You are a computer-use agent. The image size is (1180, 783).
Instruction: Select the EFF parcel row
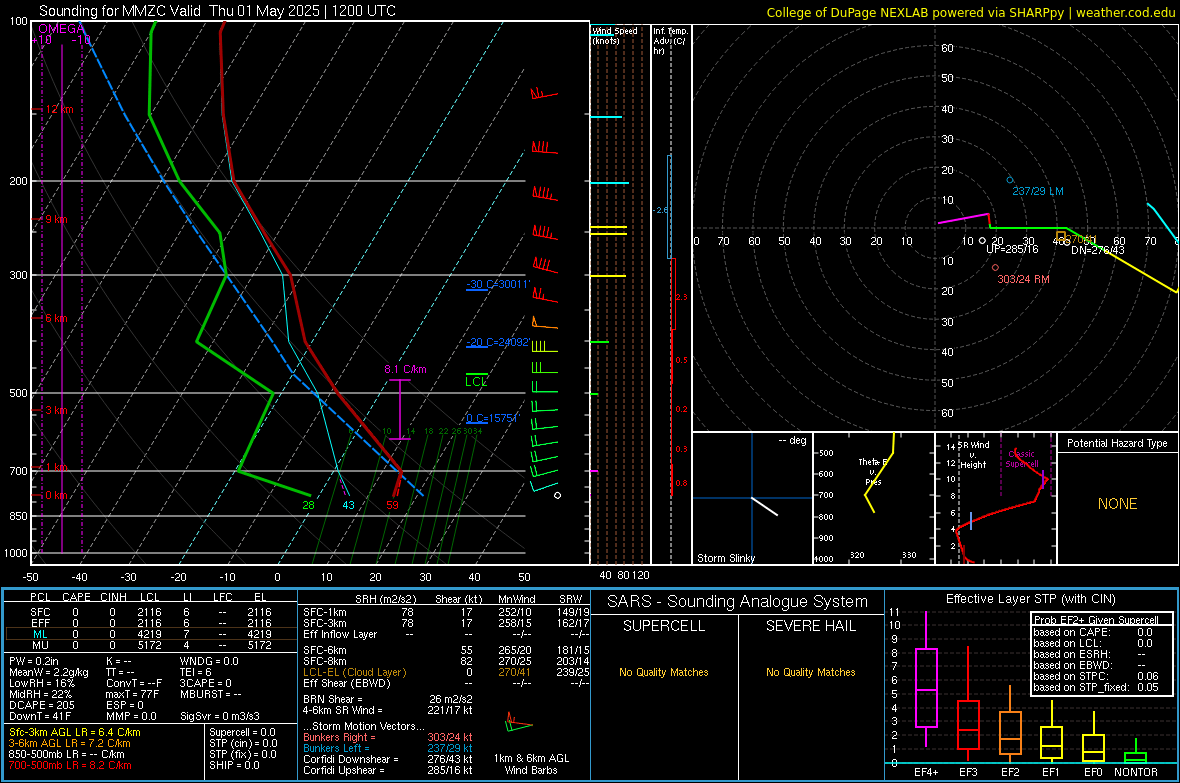[x=151, y=623]
